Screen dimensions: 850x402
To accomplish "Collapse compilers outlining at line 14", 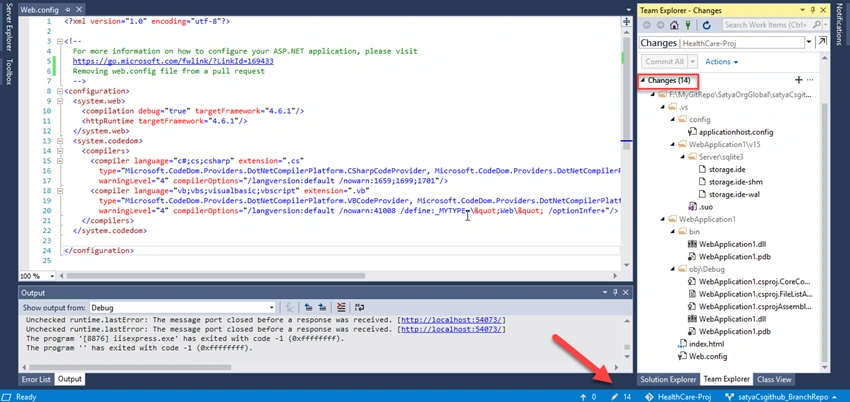I will click(x=59, y=151).
